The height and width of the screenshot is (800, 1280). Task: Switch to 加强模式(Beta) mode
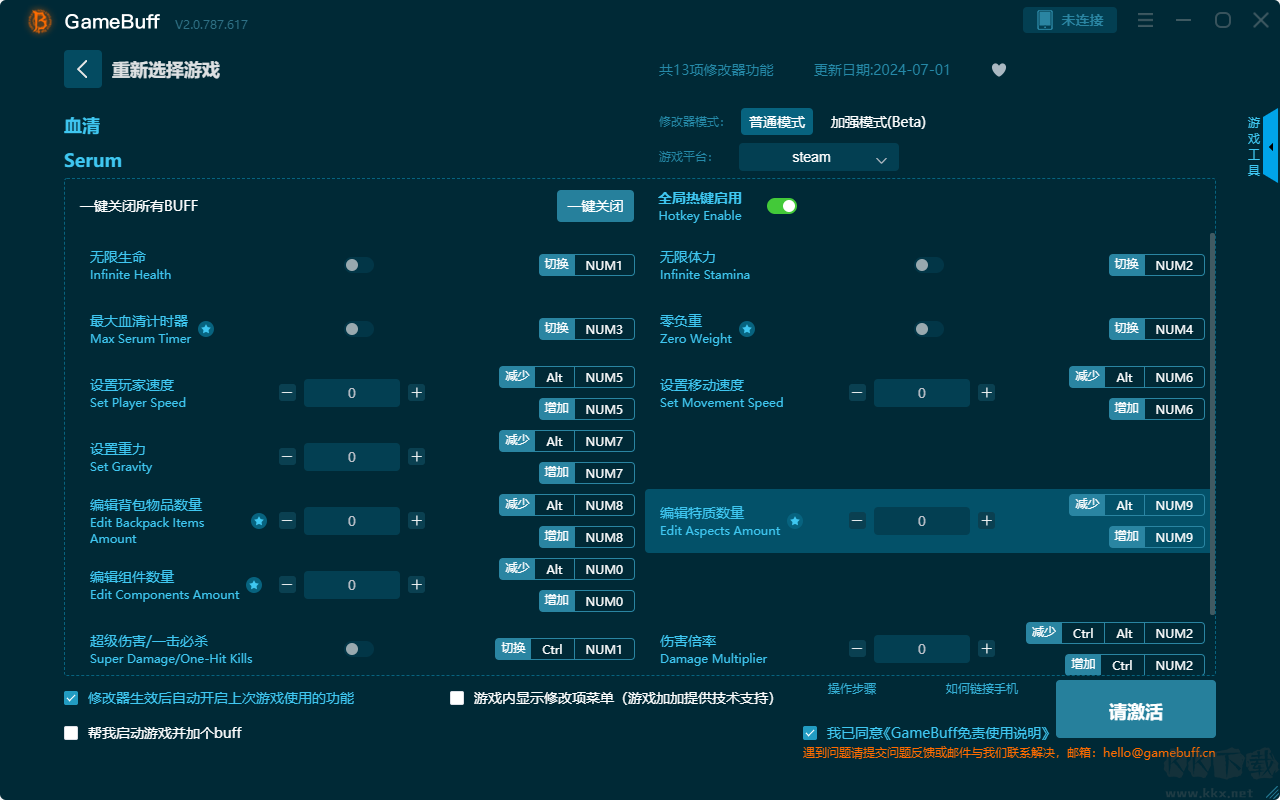[x=878, y=122]
